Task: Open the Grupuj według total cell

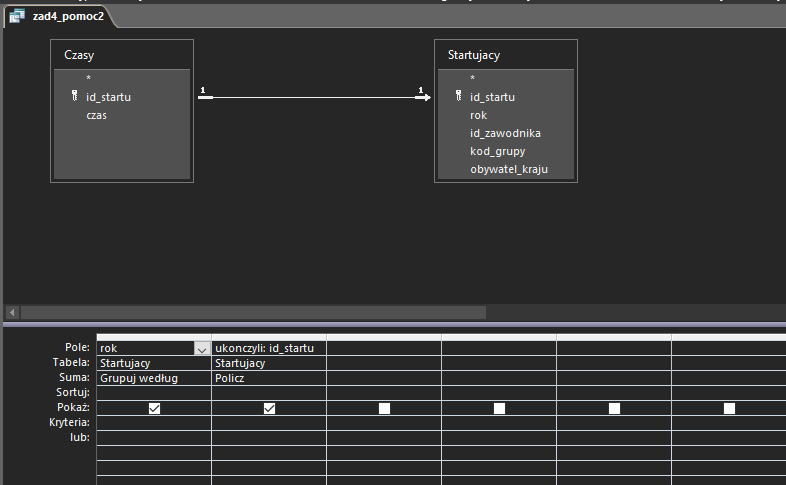Action: [x=154, y=378]
